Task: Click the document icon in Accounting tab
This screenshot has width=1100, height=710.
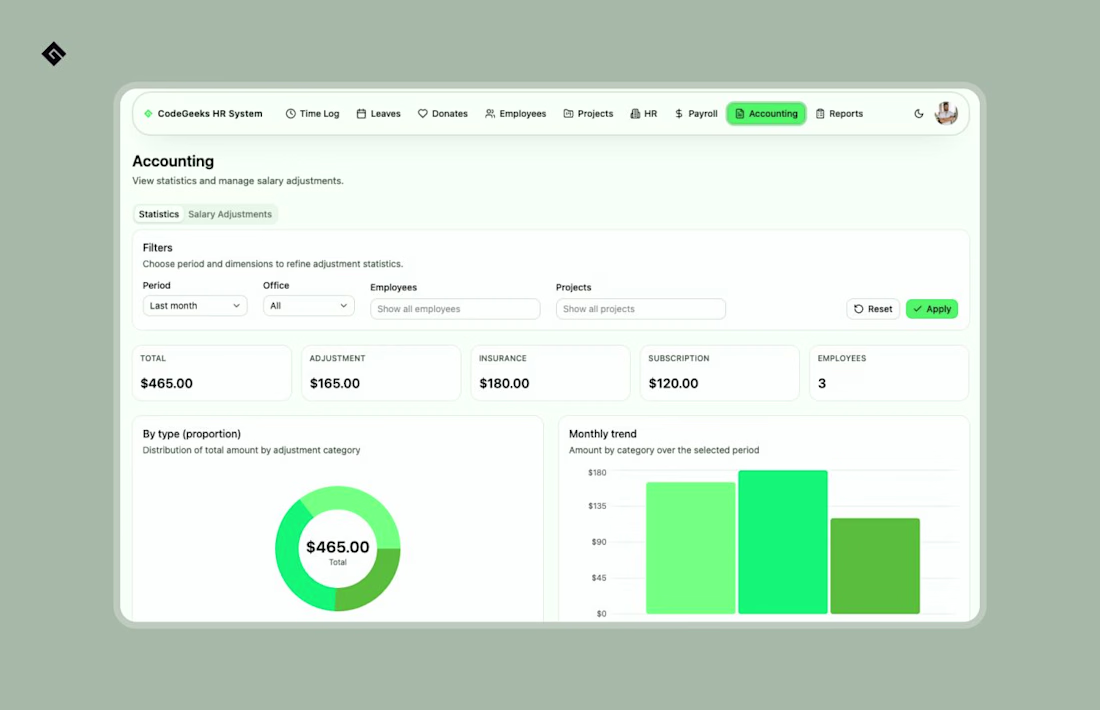Action: click(x=739, y=114)
